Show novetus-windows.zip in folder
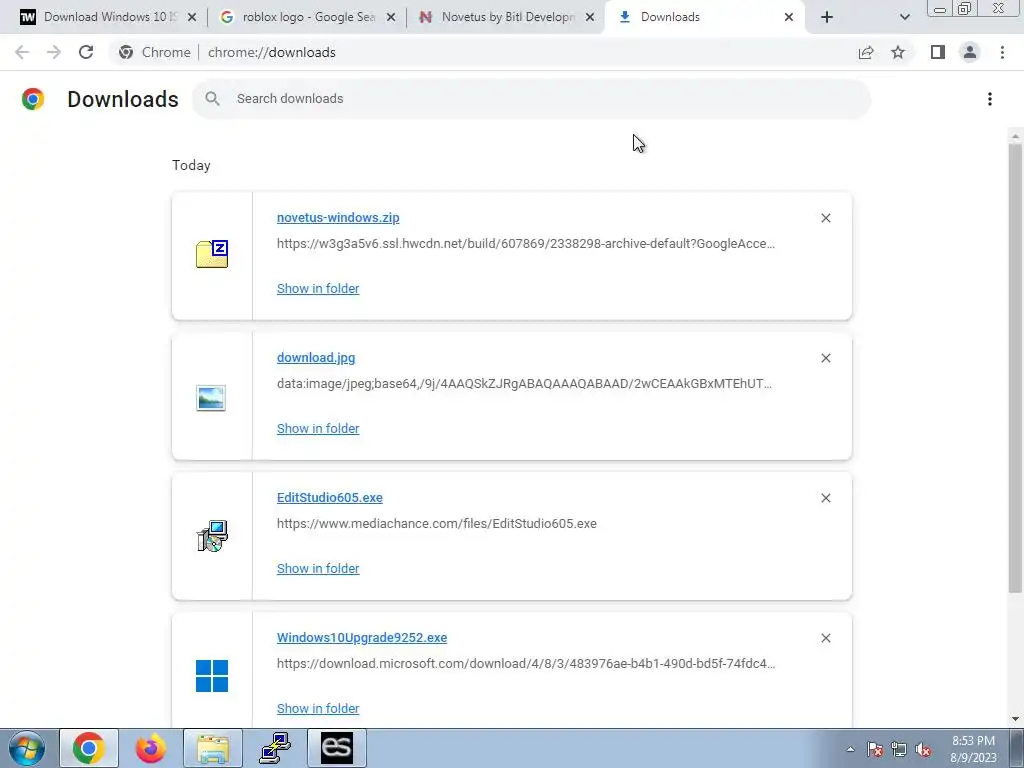This screenshot has width=1024, height=768. pyautogui.click(x=318, y=289)
